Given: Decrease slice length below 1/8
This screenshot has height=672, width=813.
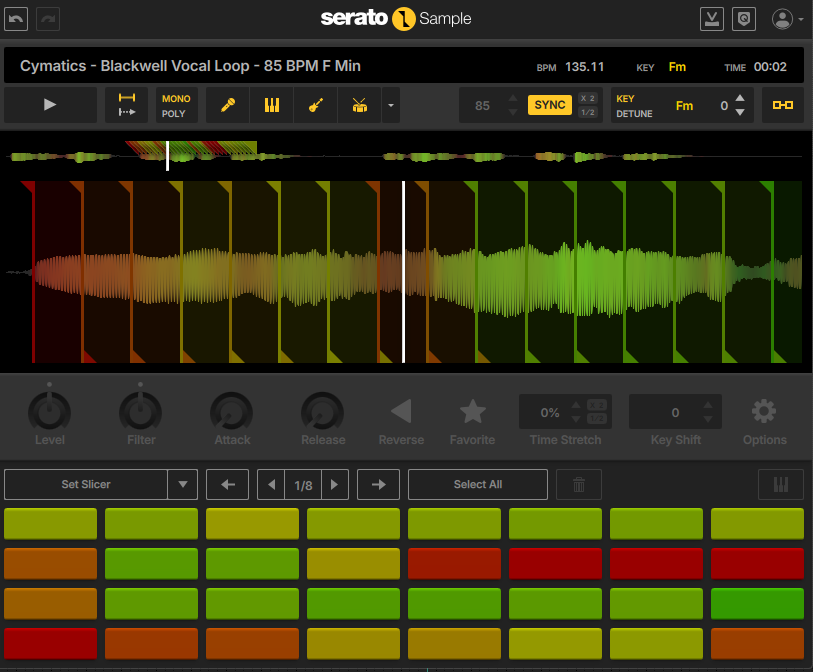Looking at the screenshot, I should [271, 484].
